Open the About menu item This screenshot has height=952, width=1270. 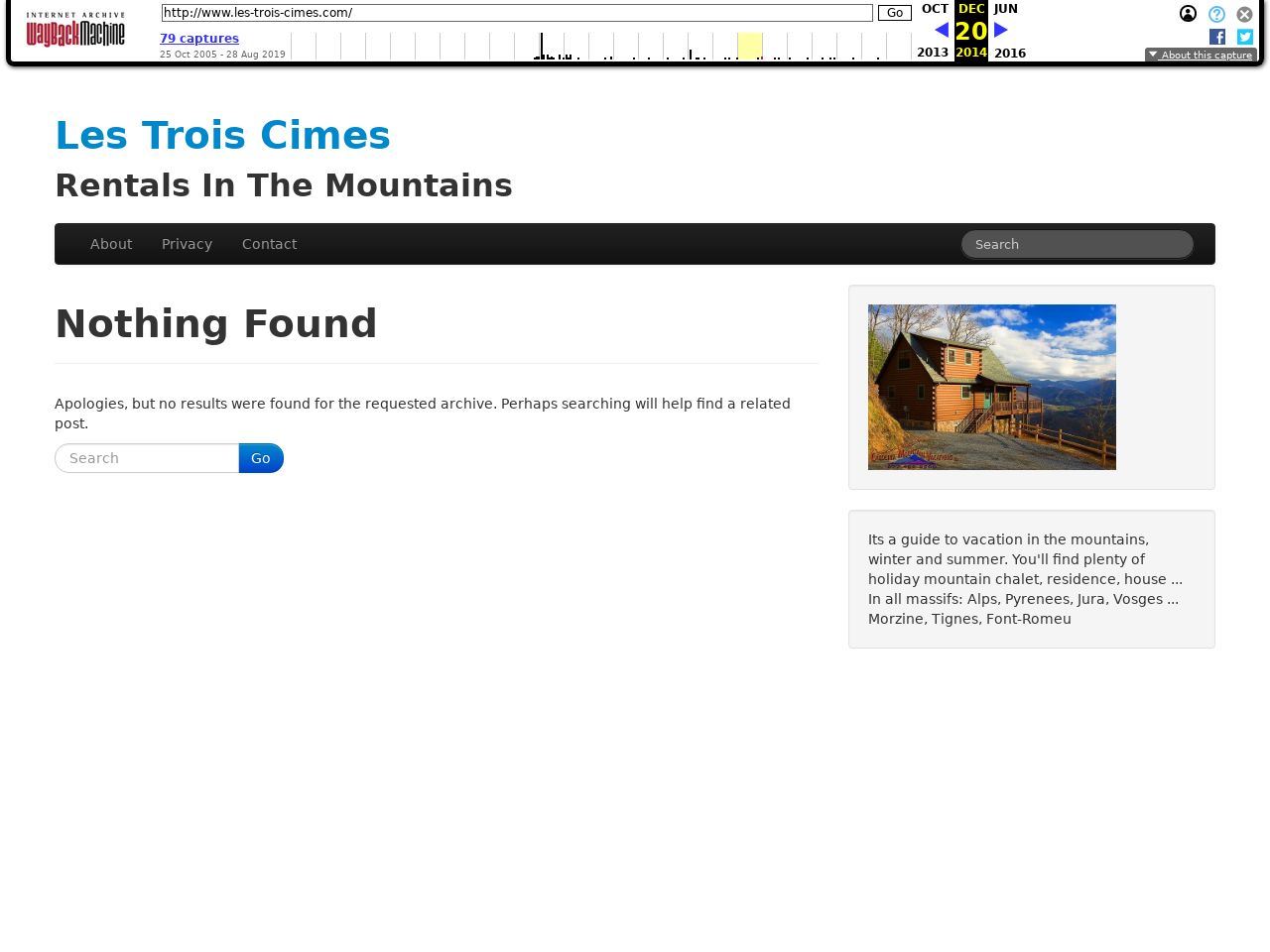111,244
